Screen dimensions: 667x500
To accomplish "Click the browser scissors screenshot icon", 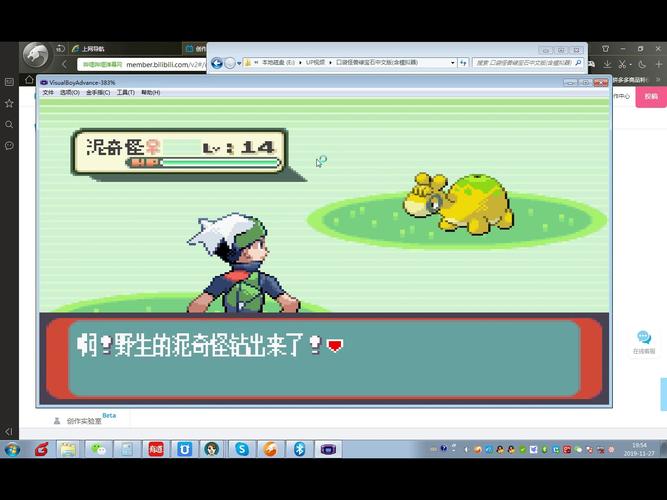I will point(622,64).
